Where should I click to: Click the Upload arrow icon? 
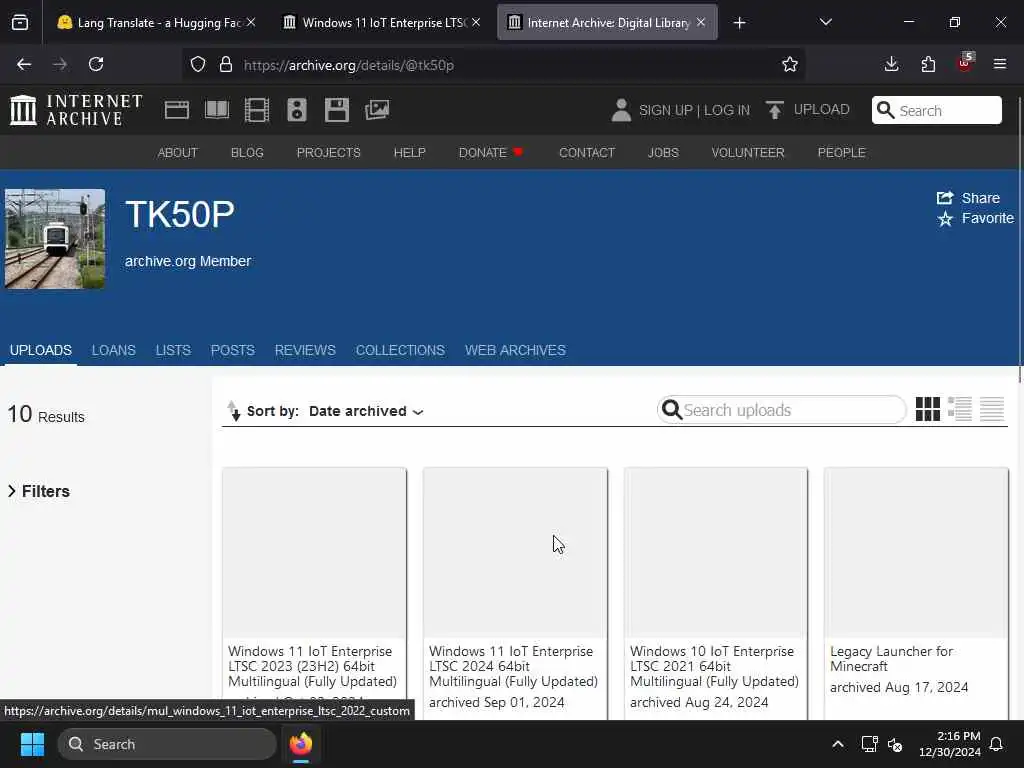pos(775,110)
